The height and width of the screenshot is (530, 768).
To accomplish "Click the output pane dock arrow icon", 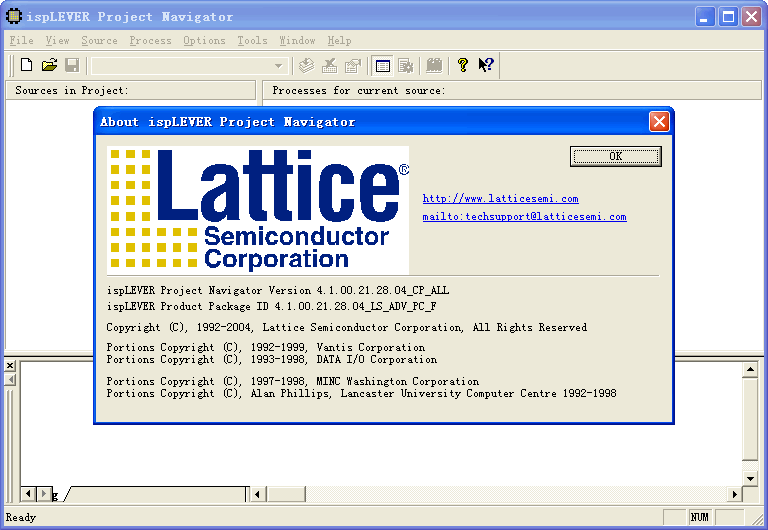I will click(10, 380).
